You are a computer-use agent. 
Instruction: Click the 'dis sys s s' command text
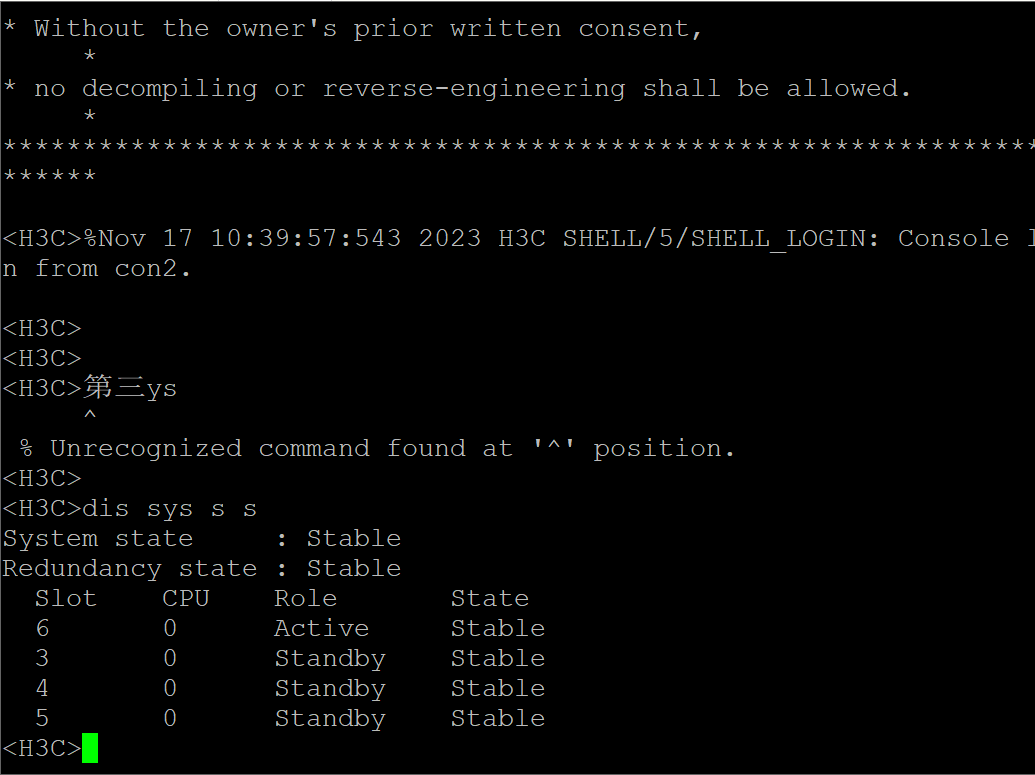click(169, 508)
